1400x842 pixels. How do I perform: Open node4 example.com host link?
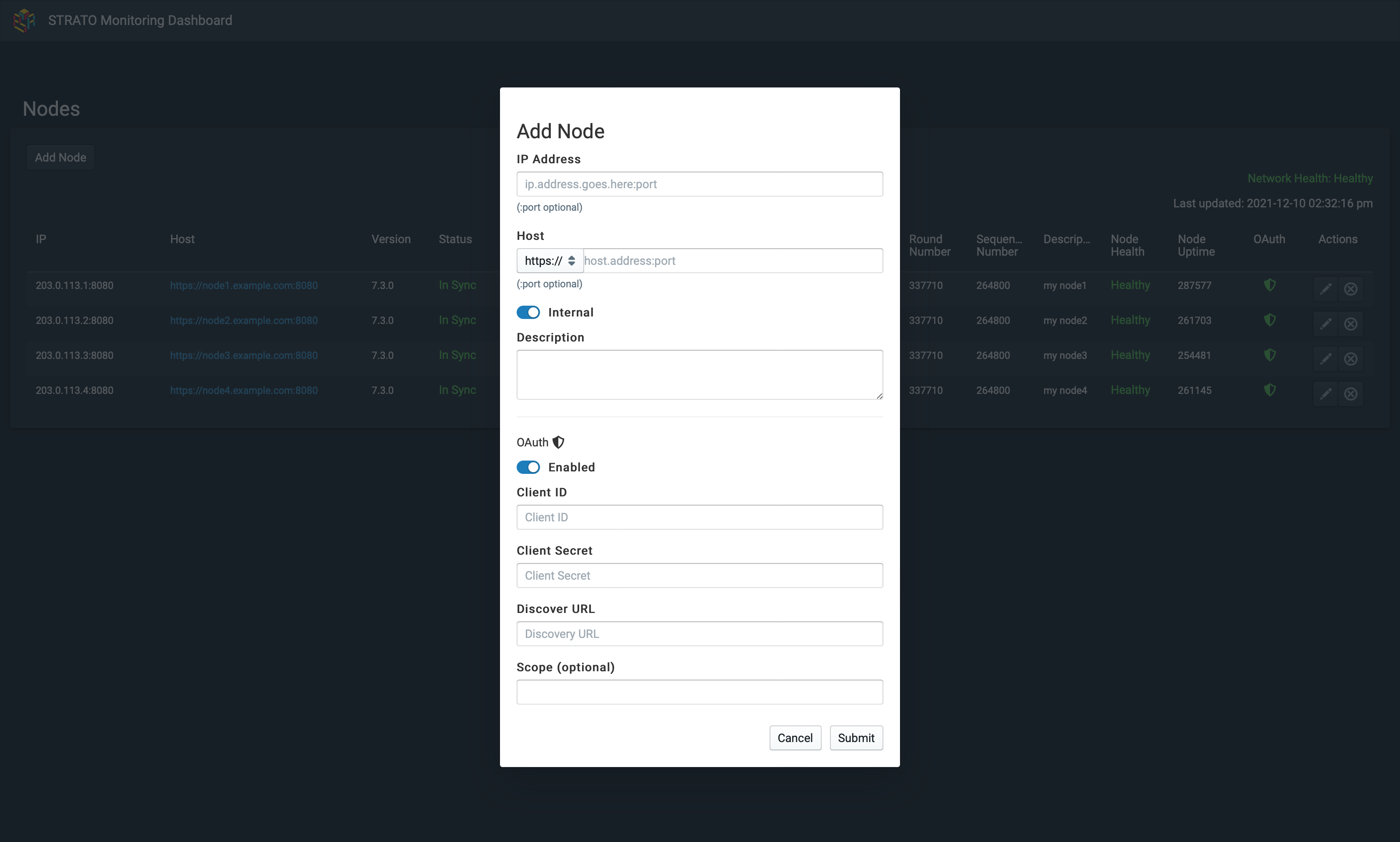[244, 390]
